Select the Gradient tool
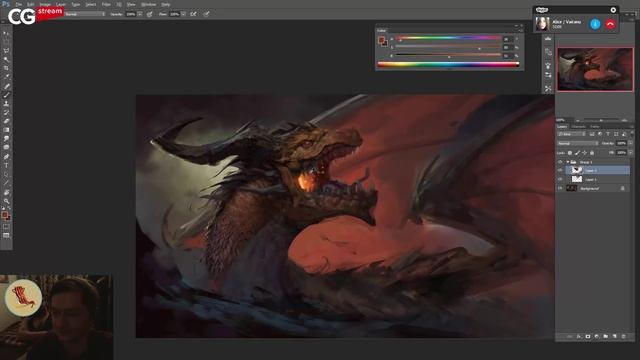Screen dimensions: 640x360 (x=6, y=130)
